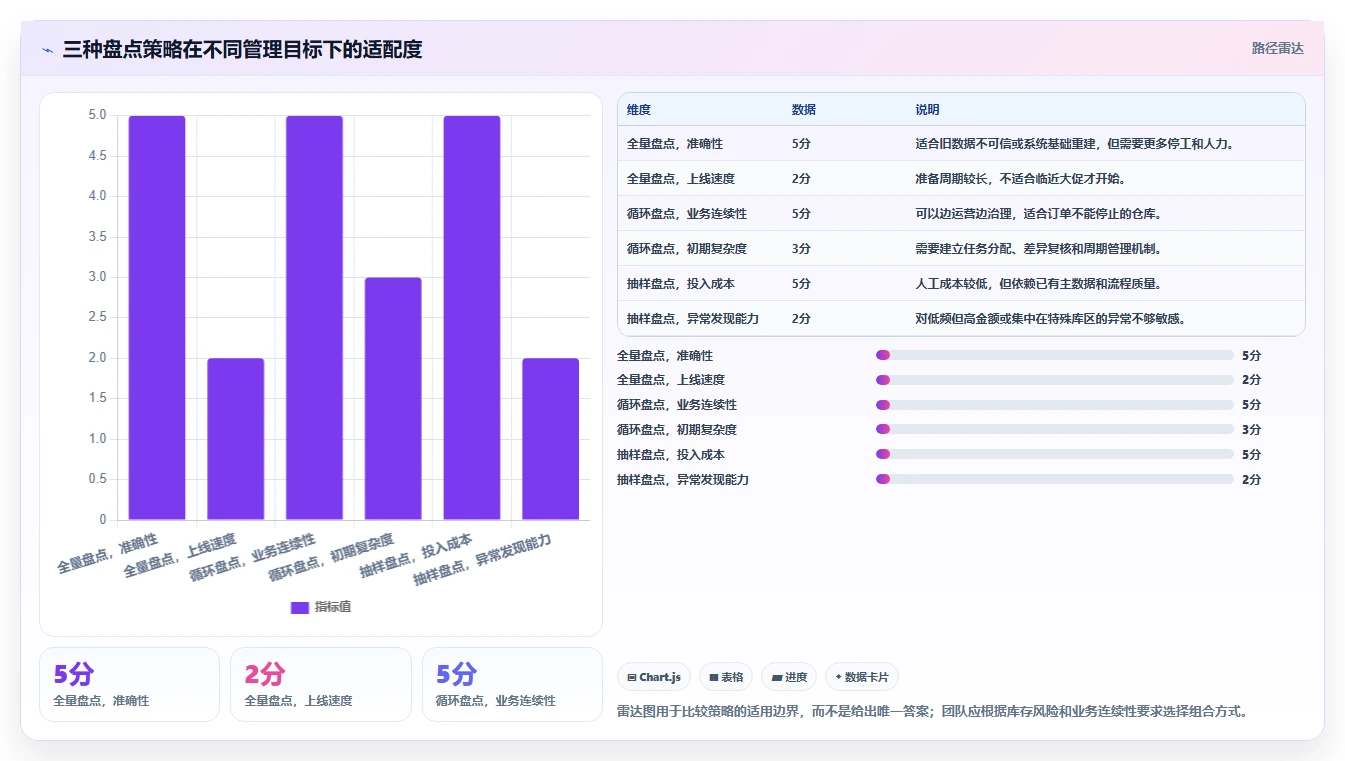Click the 表格 tag chip
Viewport: 1345px width, 761px height.
click(x=726, y=677)
